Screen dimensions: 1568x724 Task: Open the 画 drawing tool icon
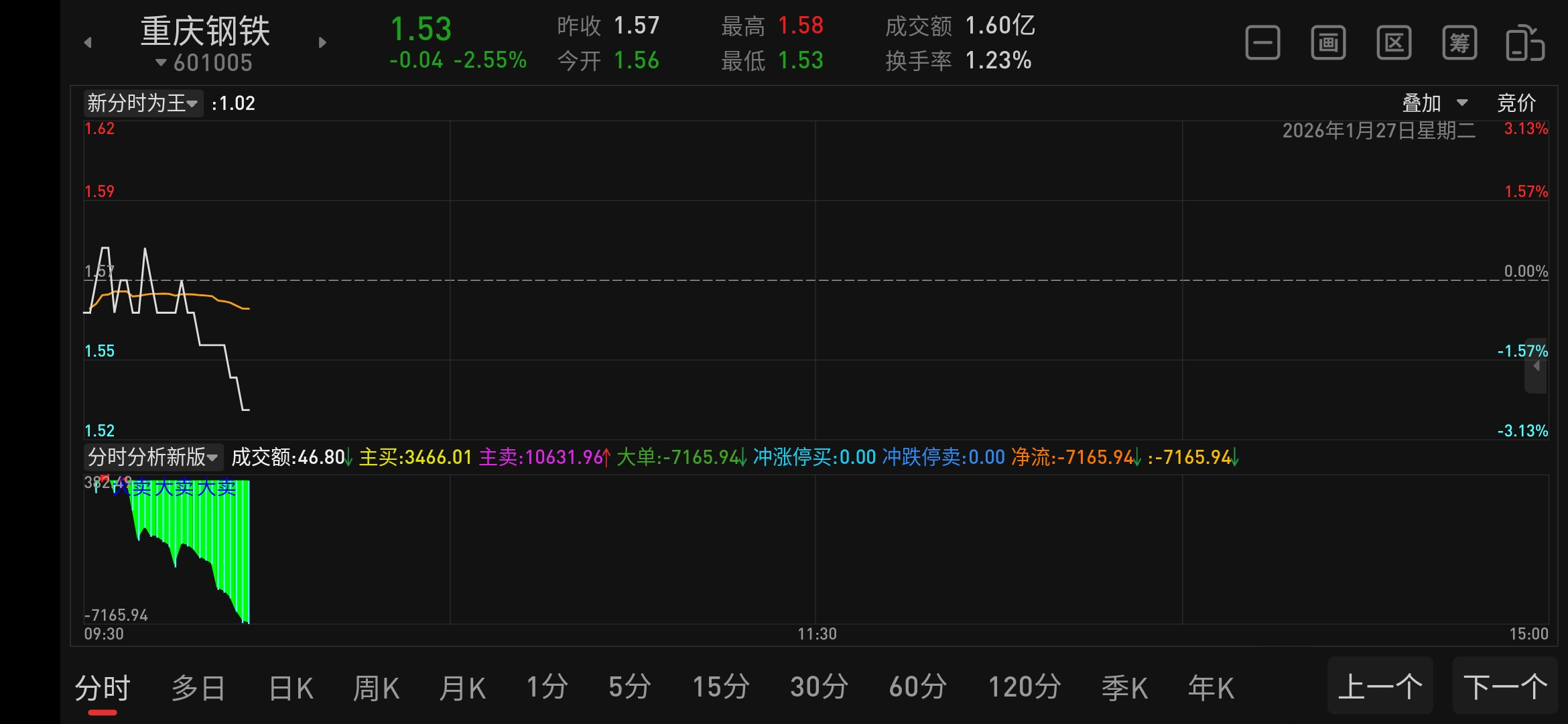1328,44
